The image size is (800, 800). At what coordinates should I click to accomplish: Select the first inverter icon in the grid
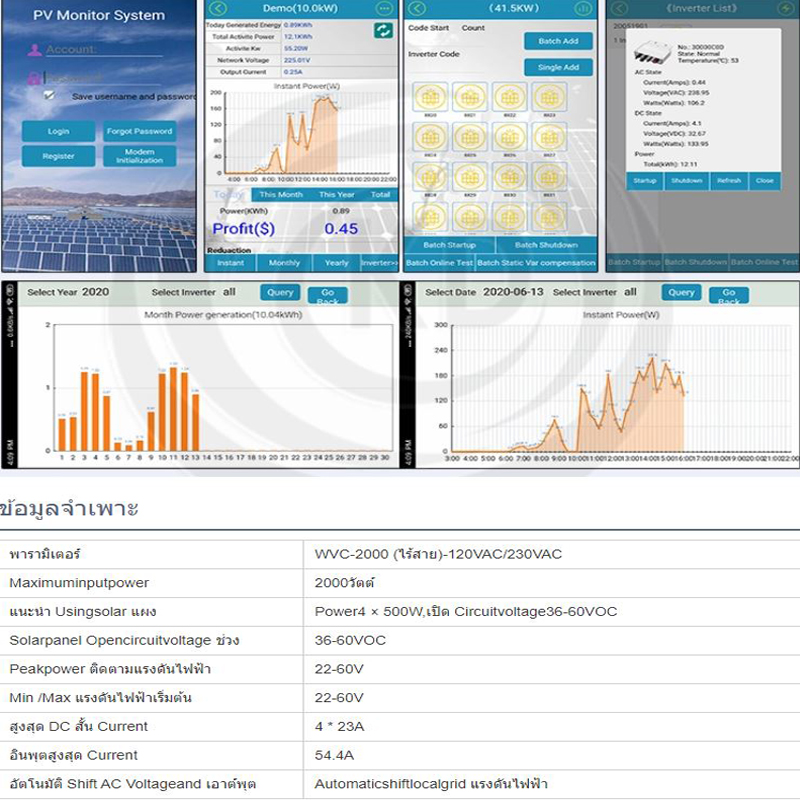pos(430,98)
